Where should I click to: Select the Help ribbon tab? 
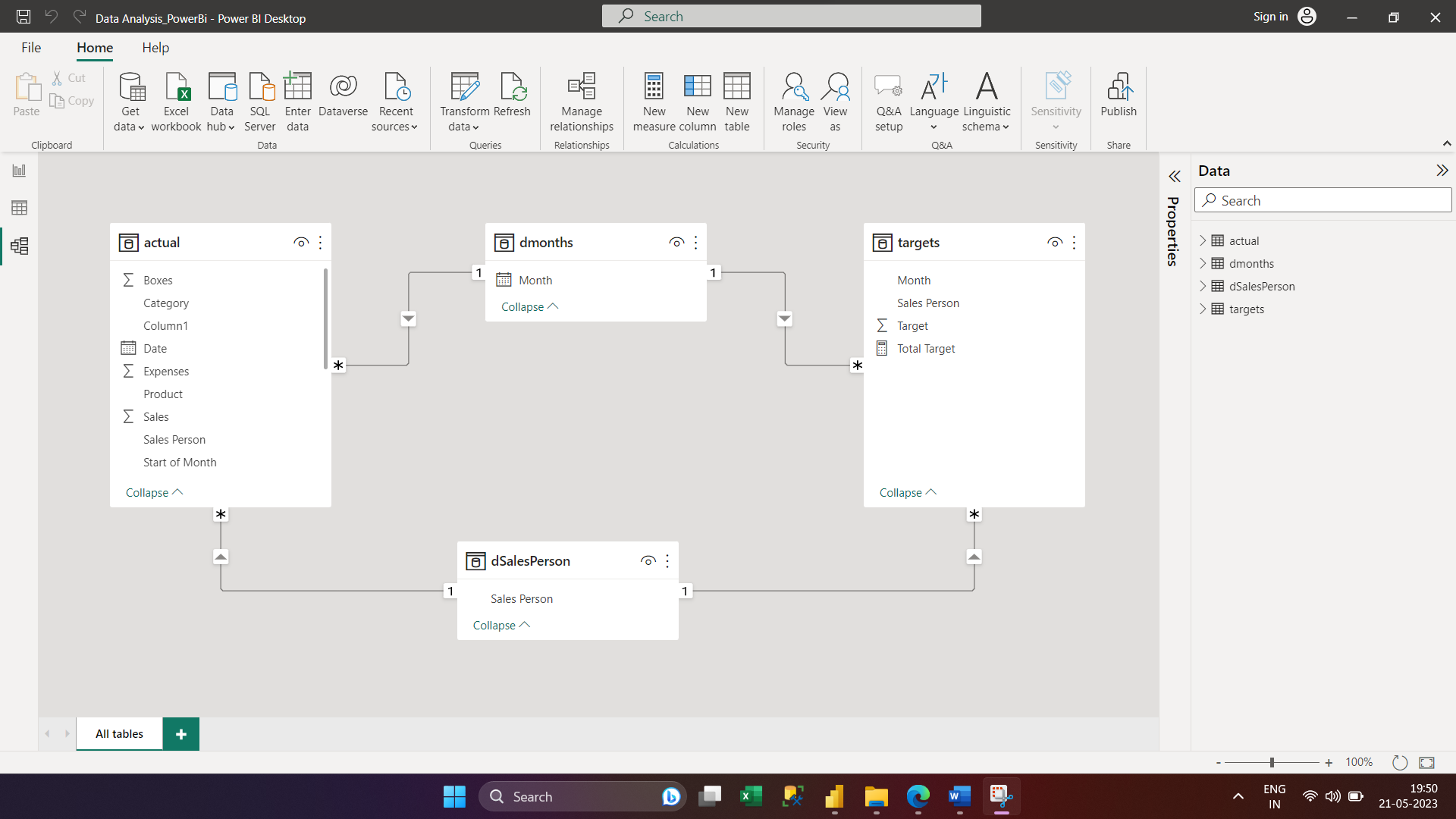pos(156,47)
